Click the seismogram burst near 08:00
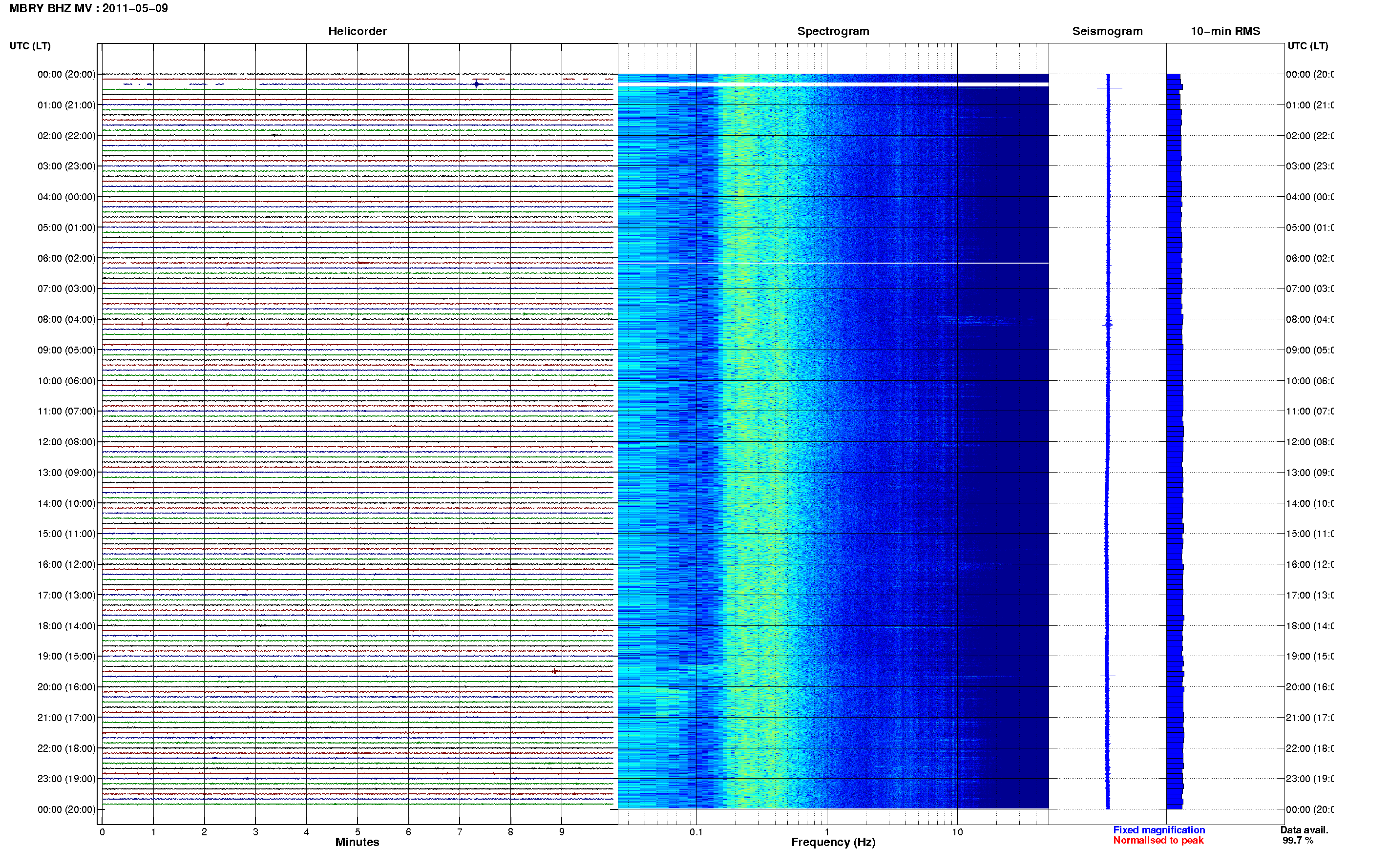This screenshot has height=868, width=1389. pos(1108,322)
